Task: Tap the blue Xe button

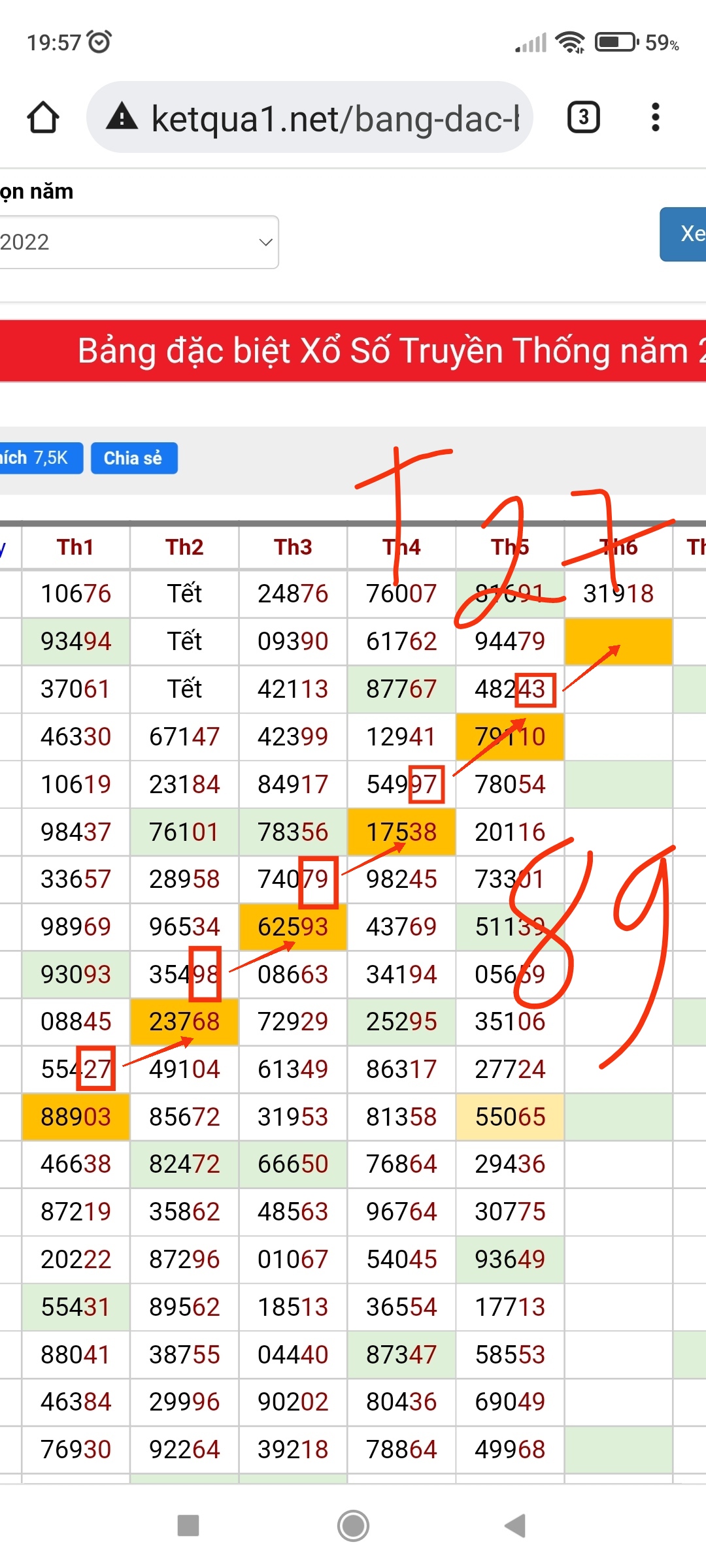Action: 684,234
